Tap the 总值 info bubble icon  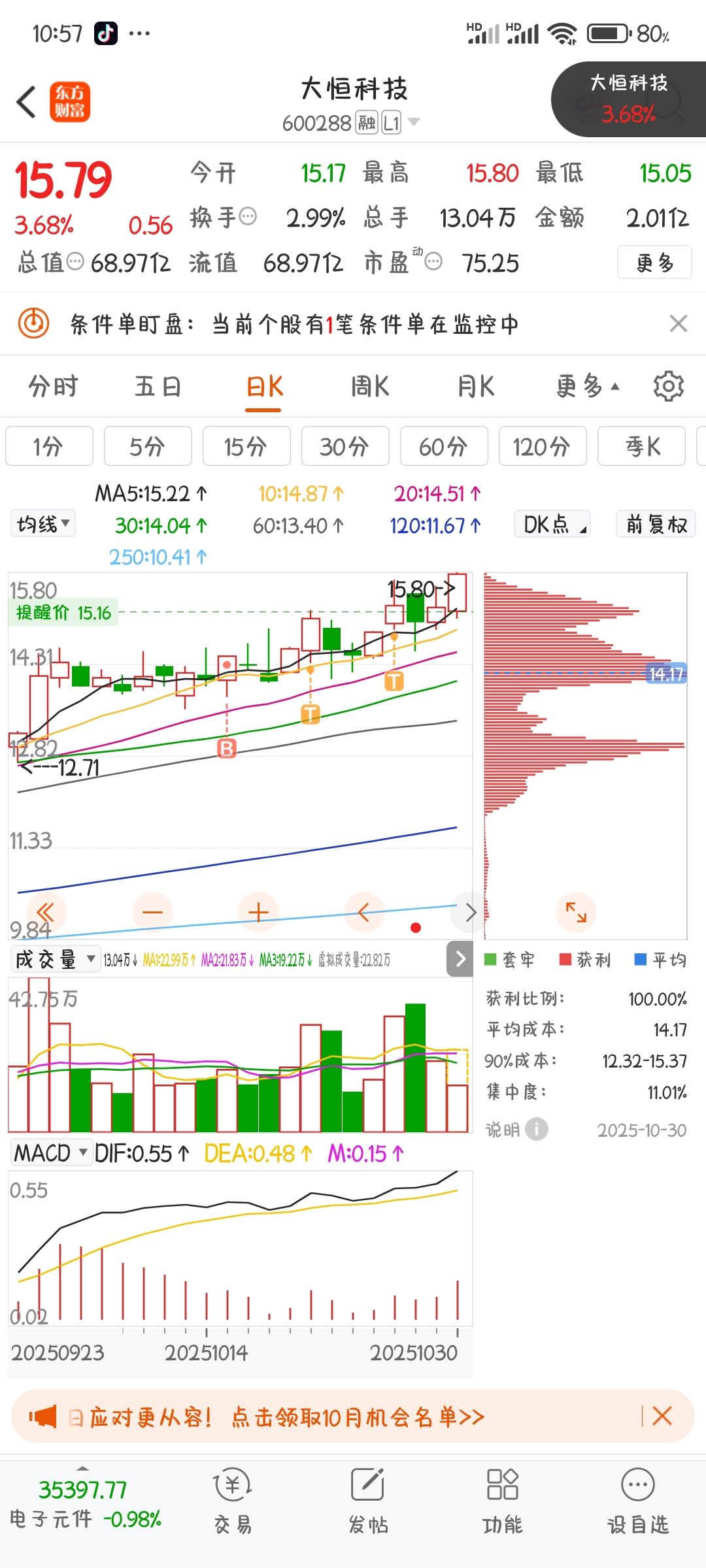tap(76, 262)
